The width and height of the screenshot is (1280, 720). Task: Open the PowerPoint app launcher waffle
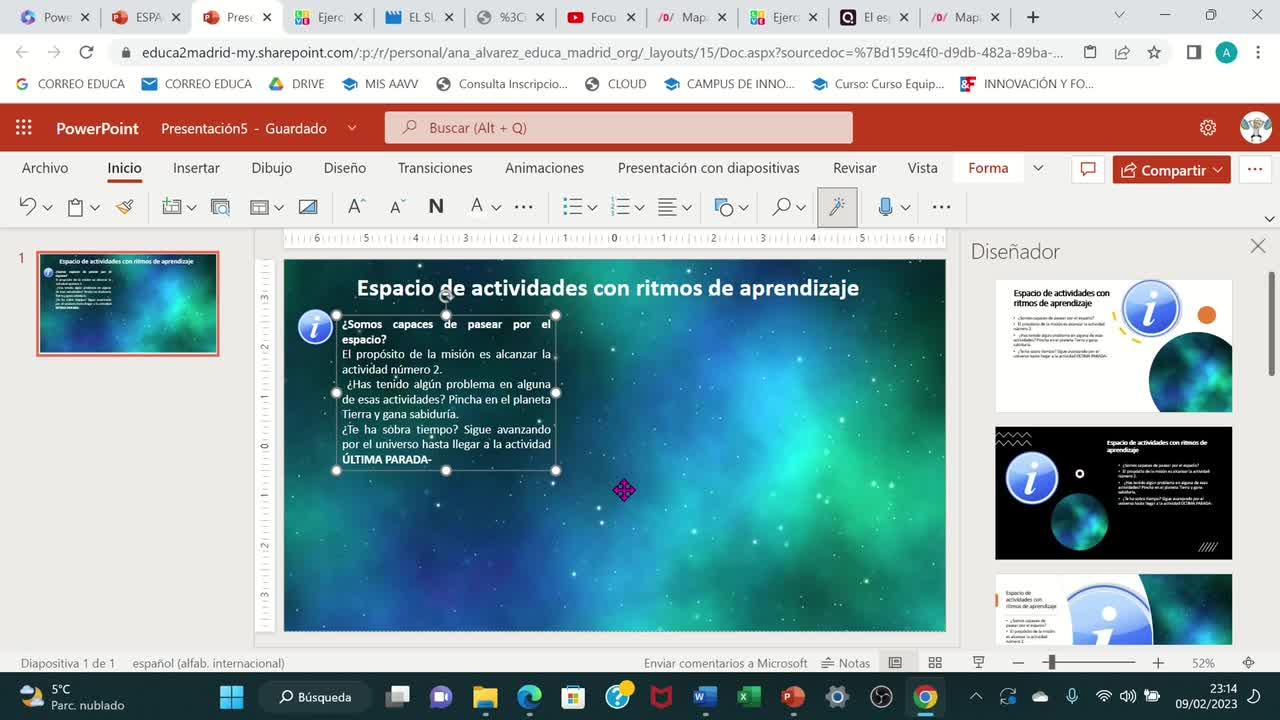pos(24,128)
